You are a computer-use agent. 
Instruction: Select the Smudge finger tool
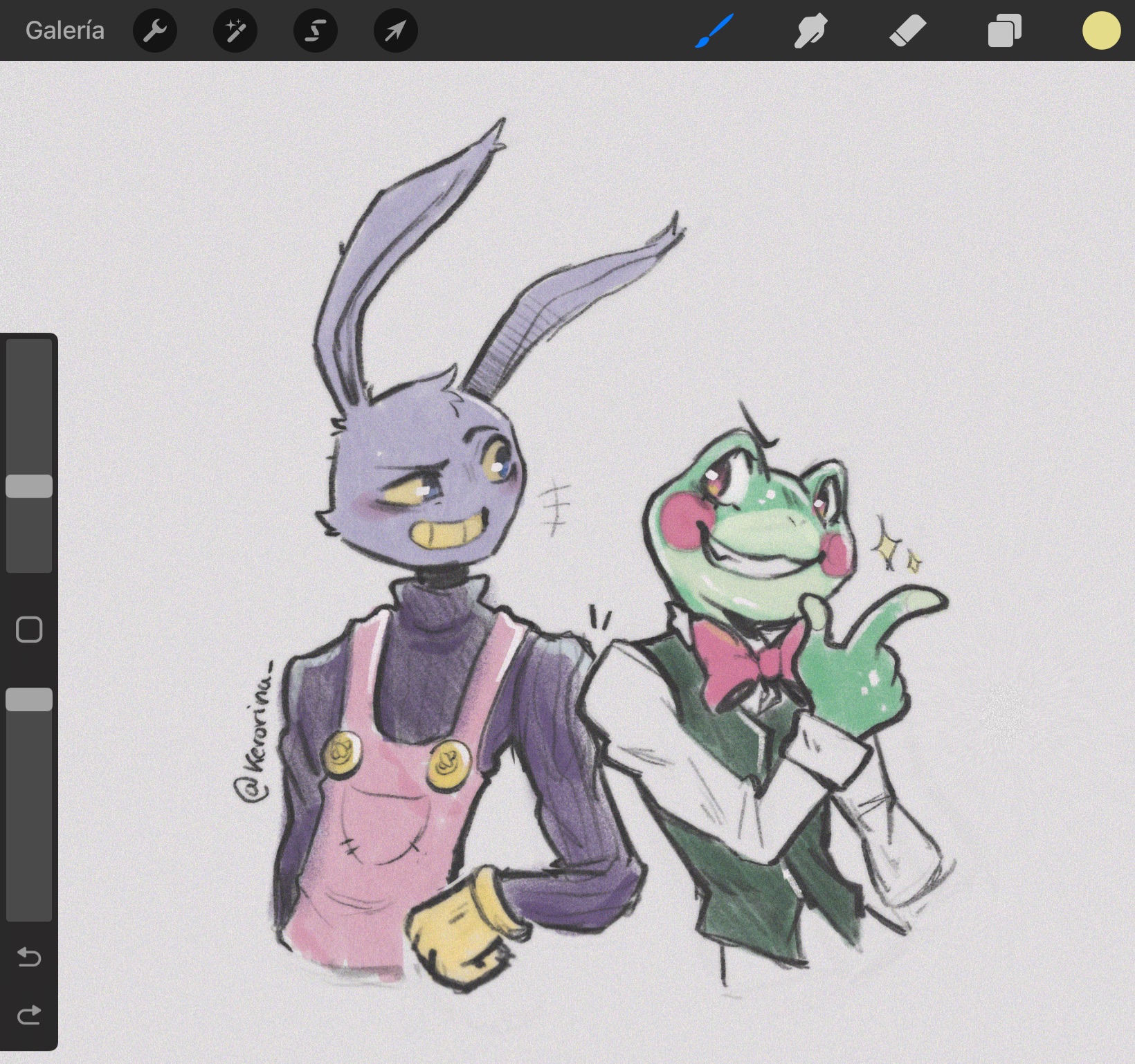click(810, 31)
